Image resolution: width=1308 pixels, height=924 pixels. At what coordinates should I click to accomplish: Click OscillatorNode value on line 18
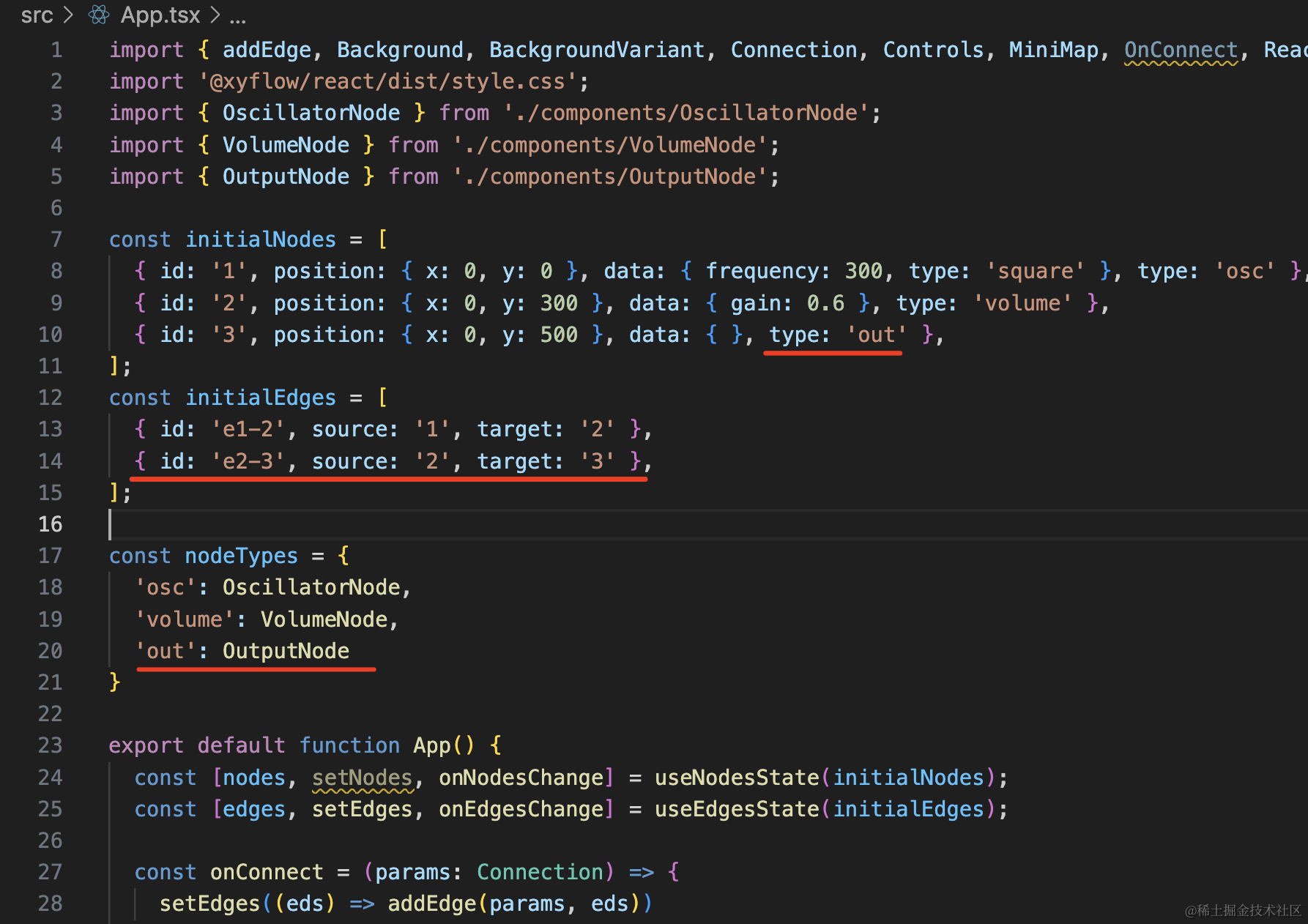point(311,587)
